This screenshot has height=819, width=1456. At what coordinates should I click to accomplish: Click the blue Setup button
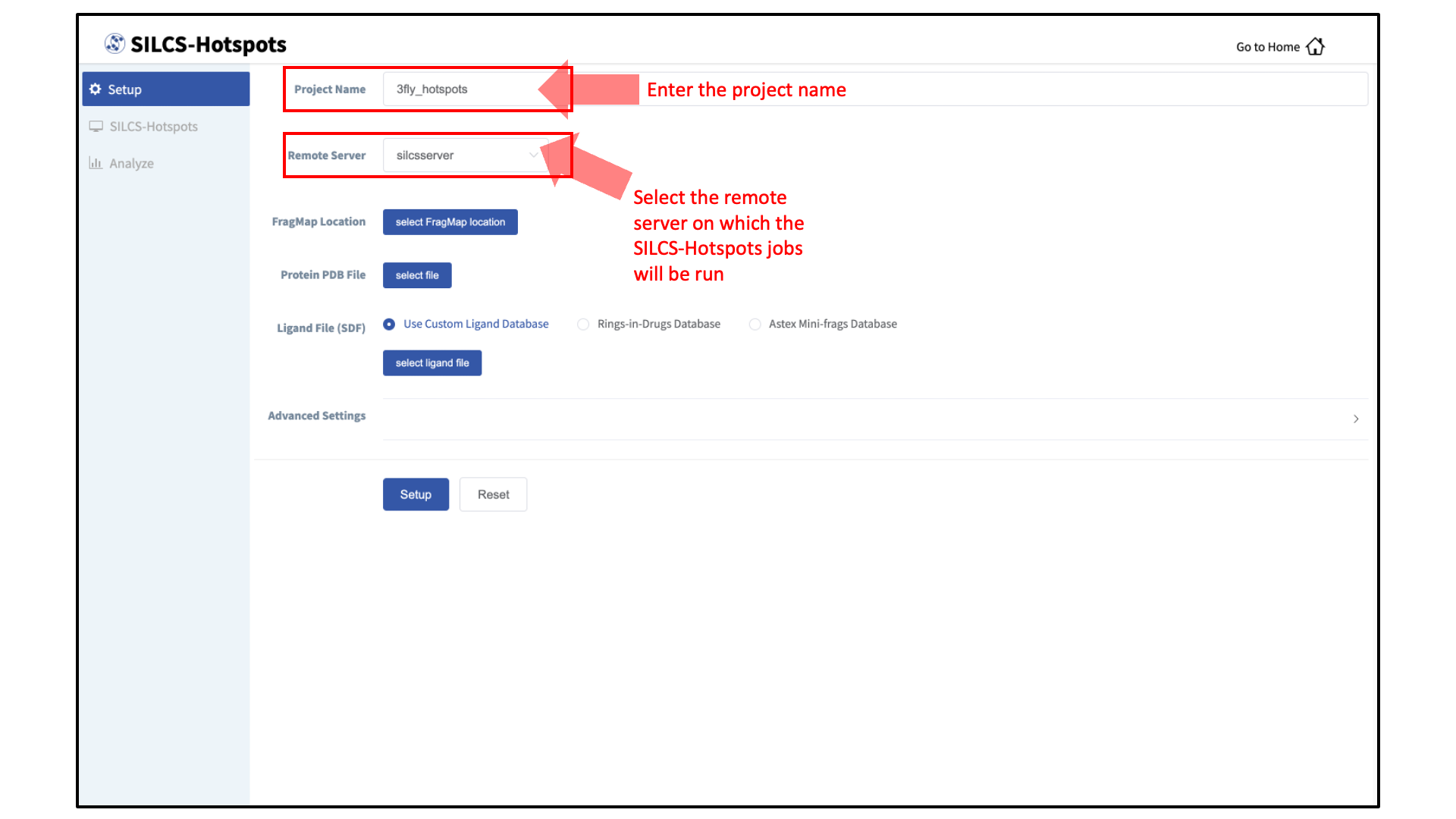pos(416,494)
